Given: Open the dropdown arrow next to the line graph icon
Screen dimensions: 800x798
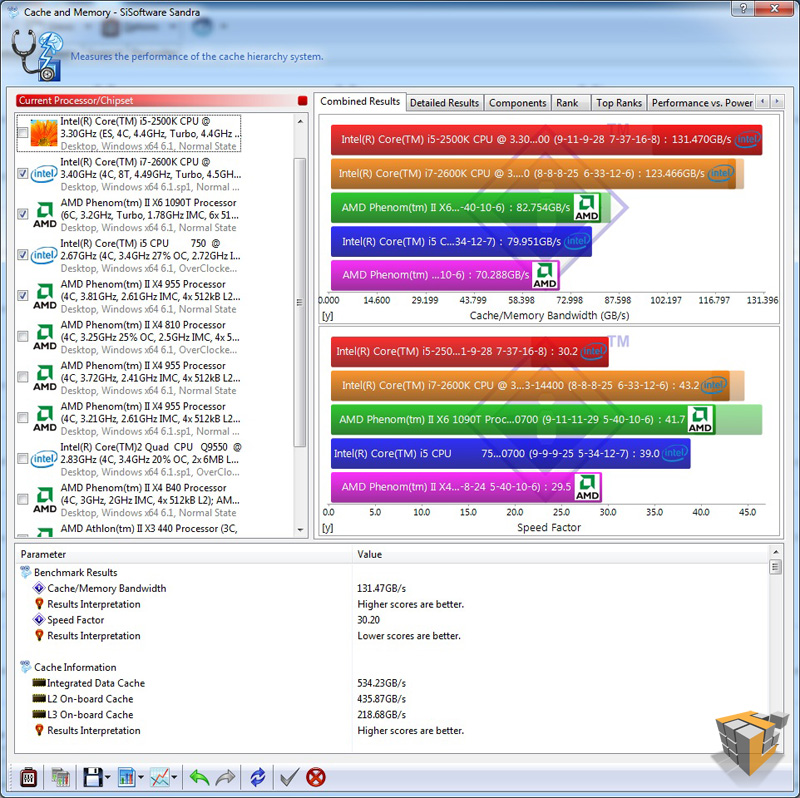Looking at the screenshot, I should click(x=174, y=778).
